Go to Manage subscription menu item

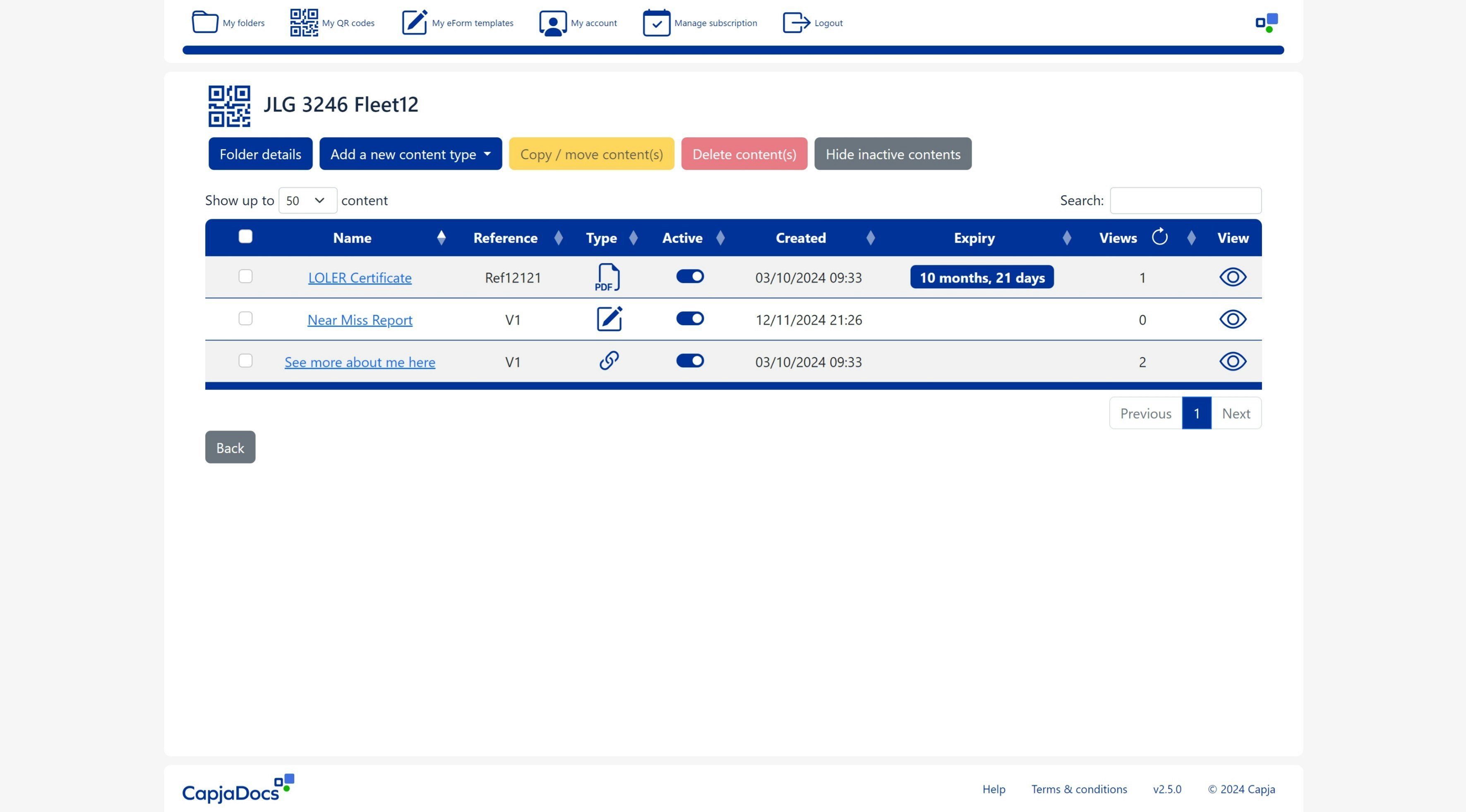715,23
